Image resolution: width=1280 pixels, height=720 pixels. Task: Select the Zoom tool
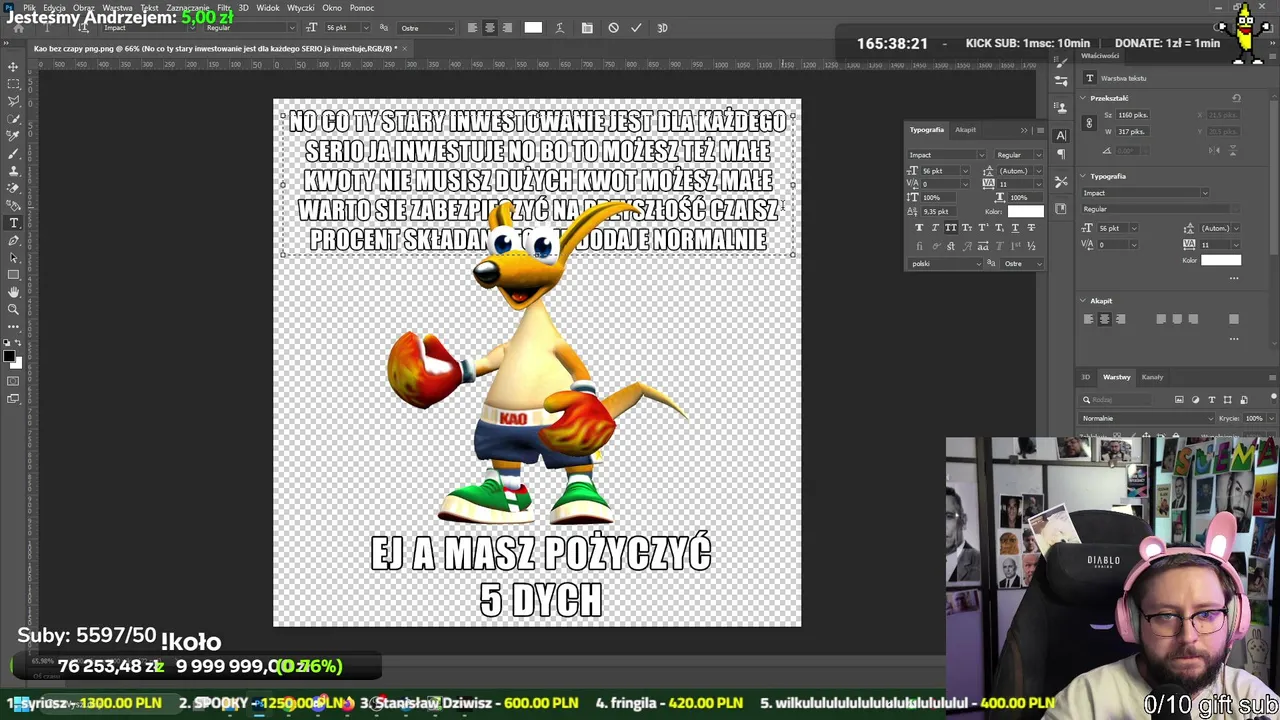[x=13, y=309]
